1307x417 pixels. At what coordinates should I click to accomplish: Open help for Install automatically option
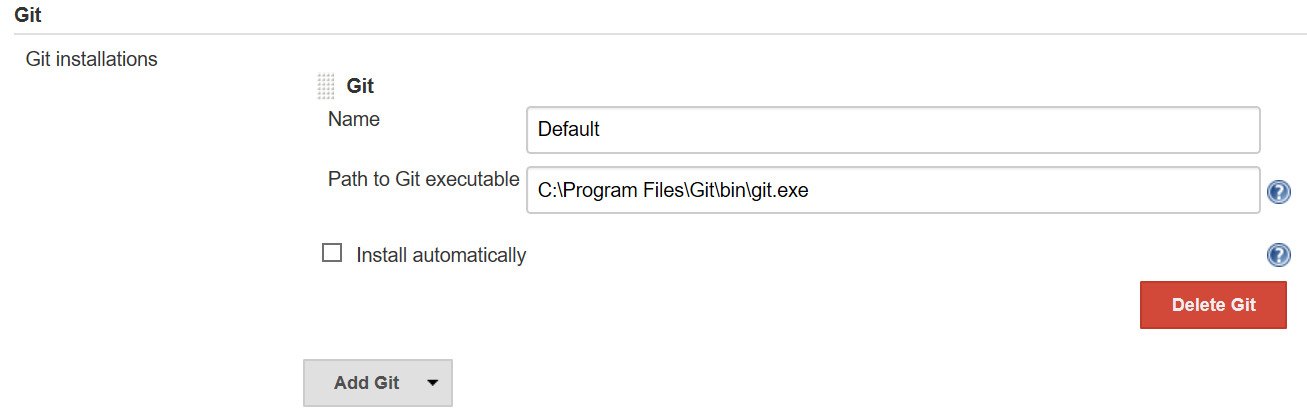1278,256
